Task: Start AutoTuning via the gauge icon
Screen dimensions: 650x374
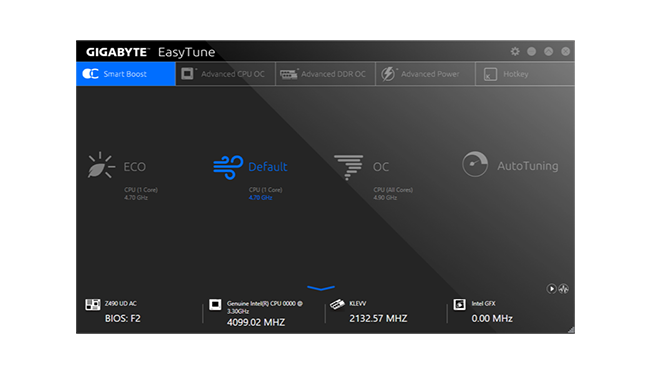Action: 475,164
